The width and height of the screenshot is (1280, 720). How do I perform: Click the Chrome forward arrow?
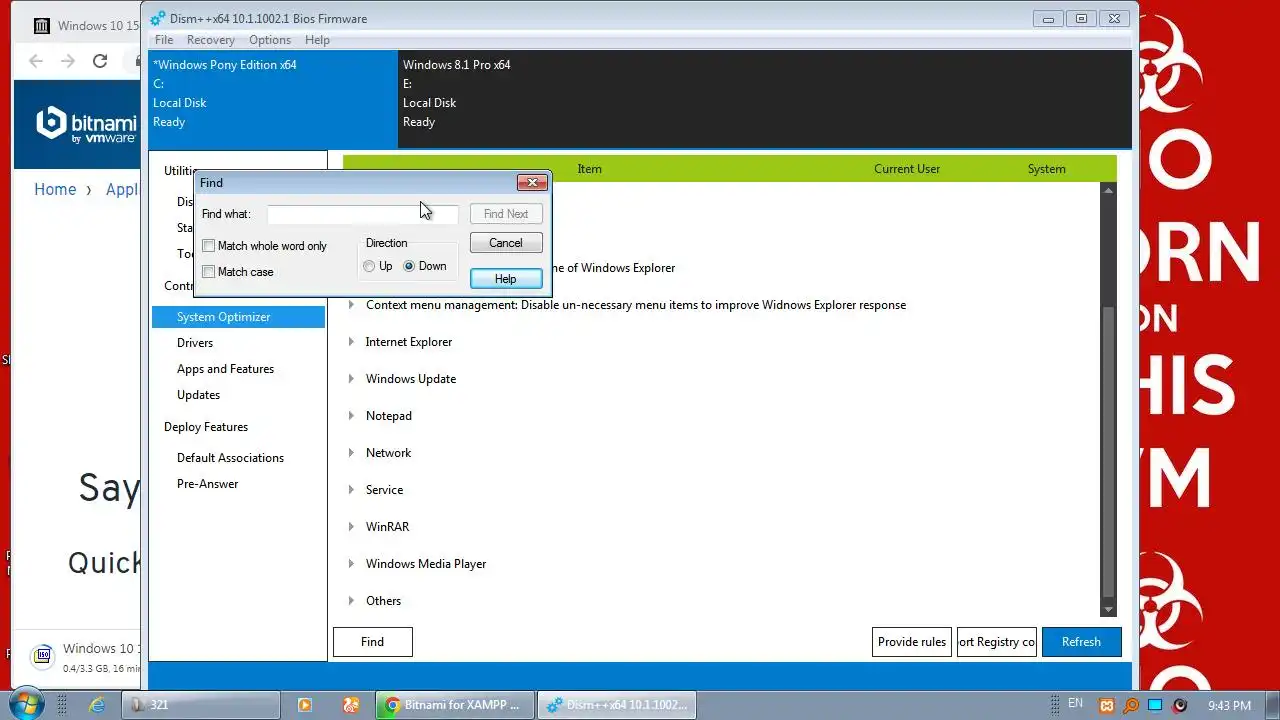point(68,61)
